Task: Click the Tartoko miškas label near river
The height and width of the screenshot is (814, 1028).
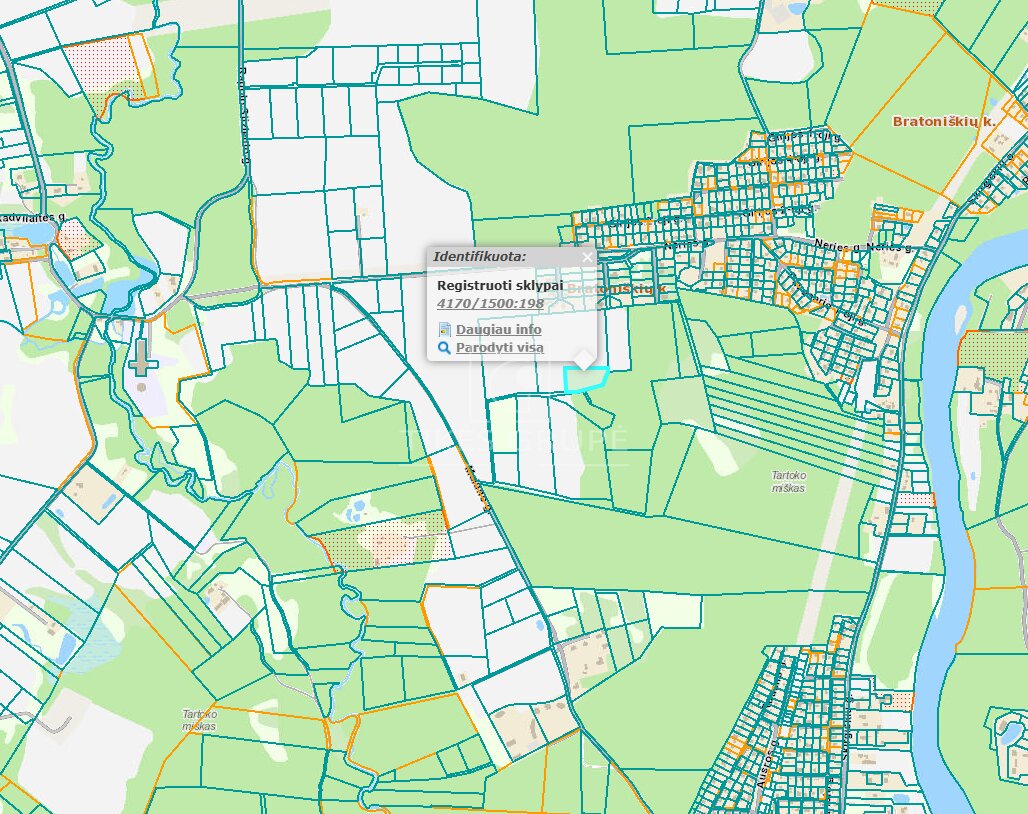Action: click(789, 482)
